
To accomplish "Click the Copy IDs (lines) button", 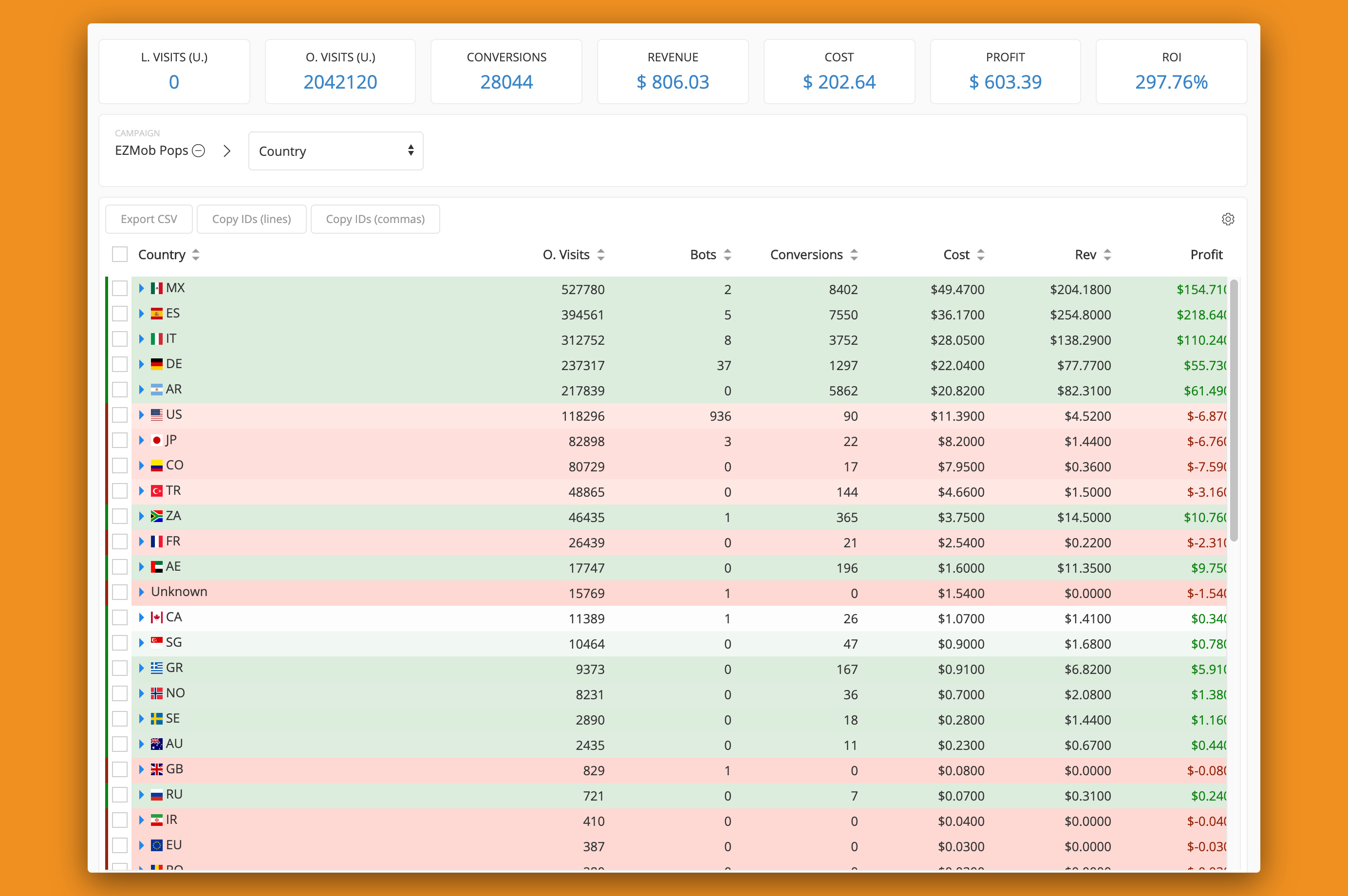I will (251, 219).
